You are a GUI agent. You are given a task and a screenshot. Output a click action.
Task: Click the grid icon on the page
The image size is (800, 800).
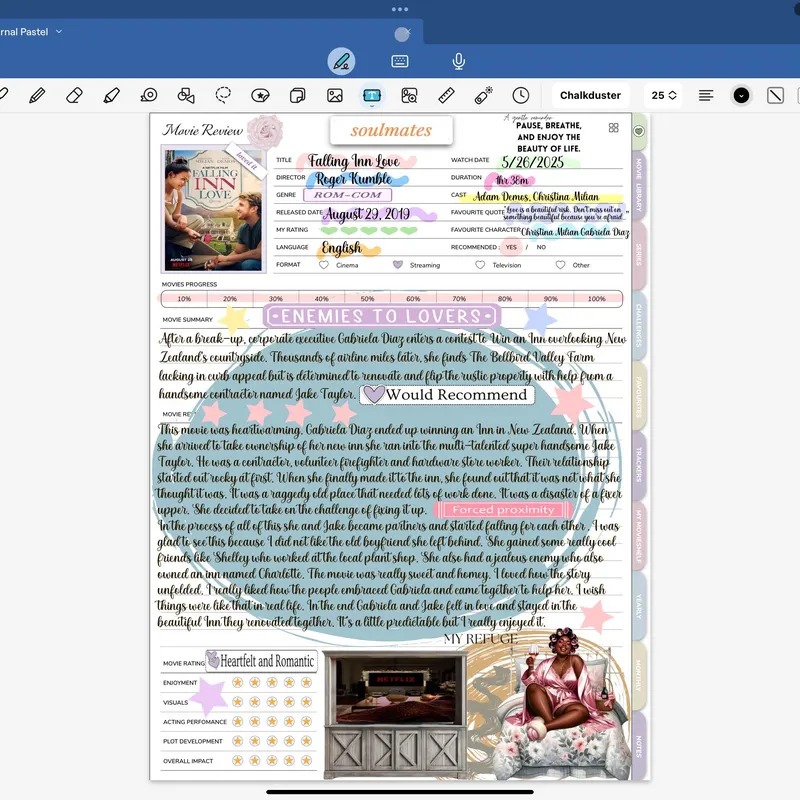pos(614,128)
